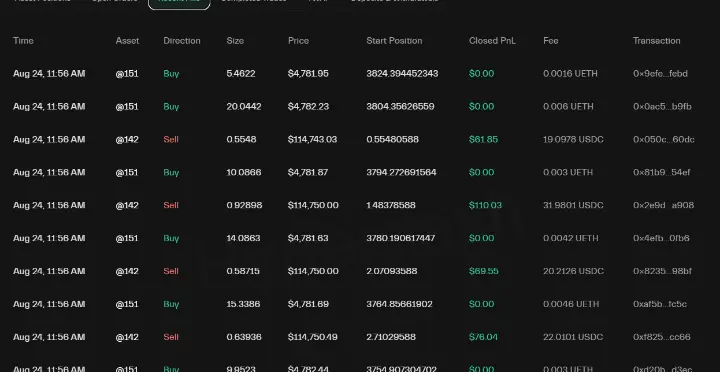Screen dimensions: 720x372
Task: Open asset @151 in the 14.0863 size row
Action: point(127,238)
